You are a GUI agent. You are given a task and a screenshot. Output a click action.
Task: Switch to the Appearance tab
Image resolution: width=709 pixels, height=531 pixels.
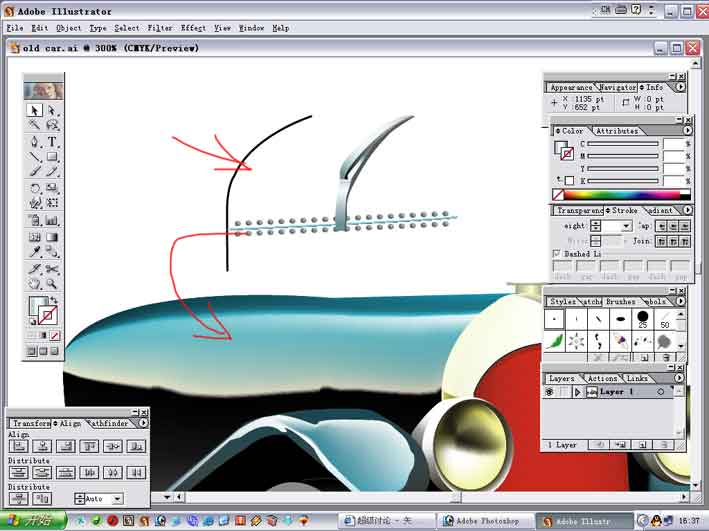(571, 87)
